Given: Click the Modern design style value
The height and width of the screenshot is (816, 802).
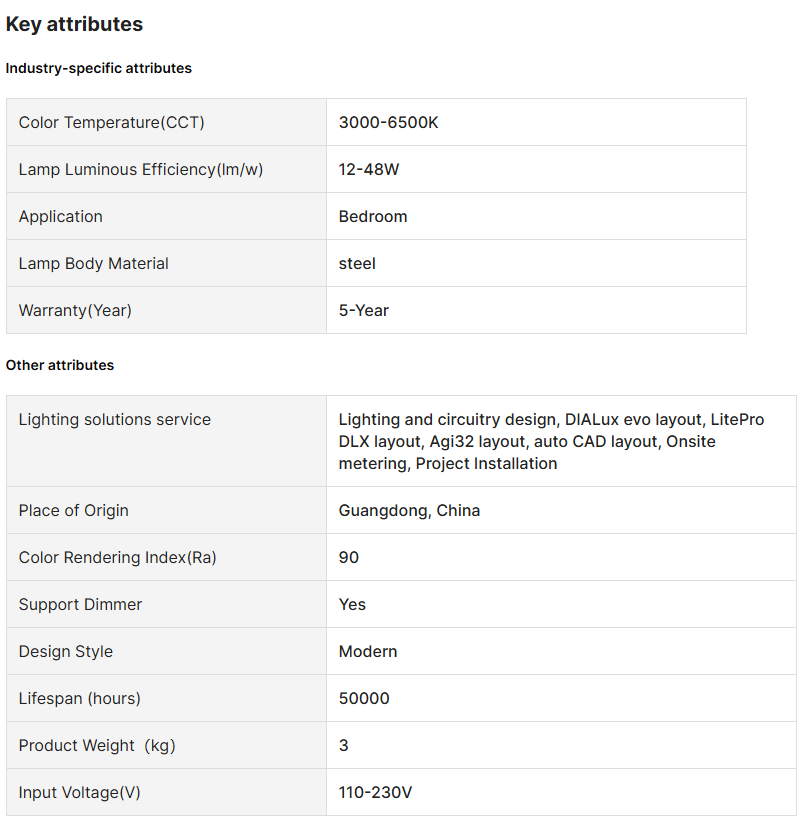Looking at the screenshot, I should pyautogui.click(x=368, y=651).
